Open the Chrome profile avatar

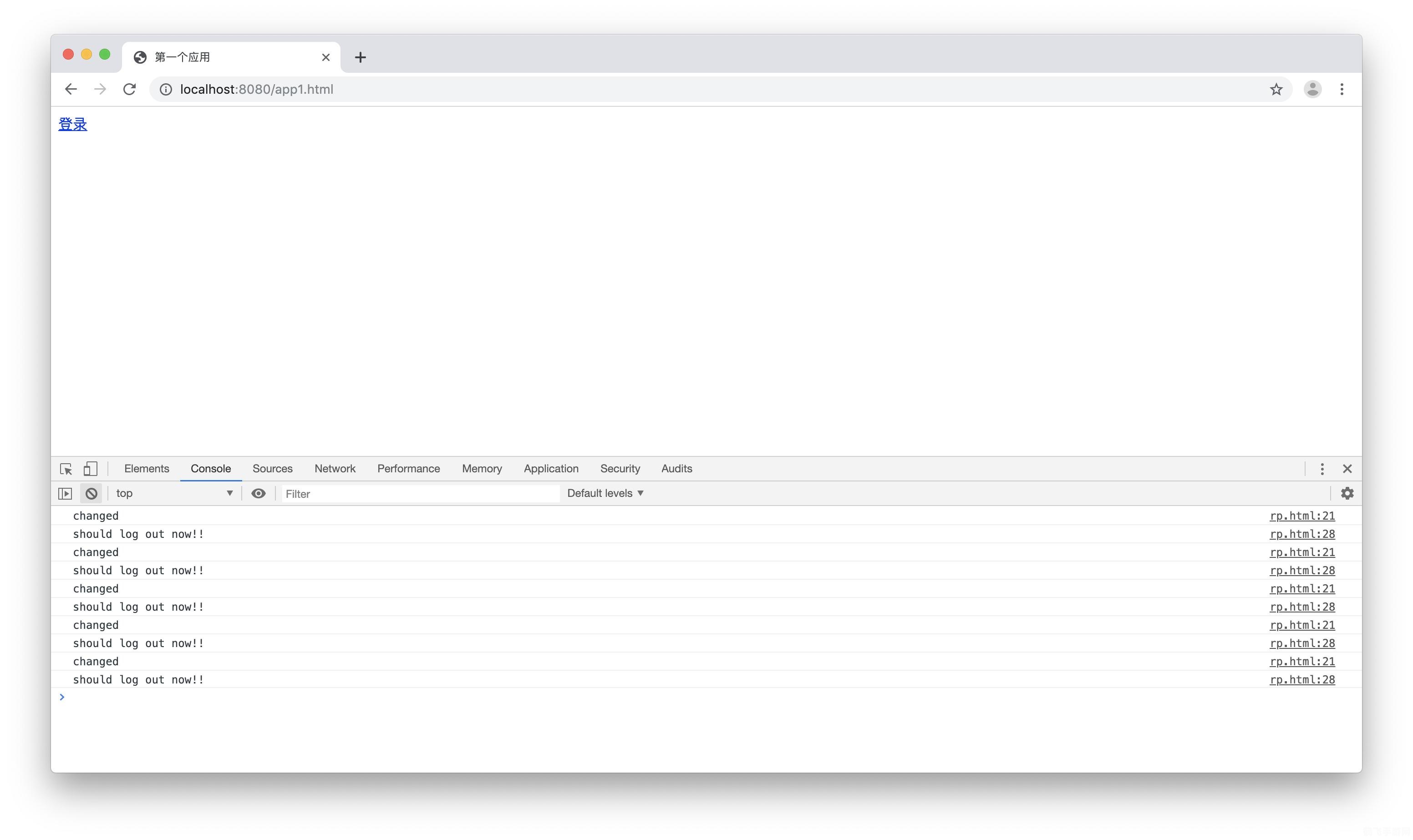(1312, 90)
